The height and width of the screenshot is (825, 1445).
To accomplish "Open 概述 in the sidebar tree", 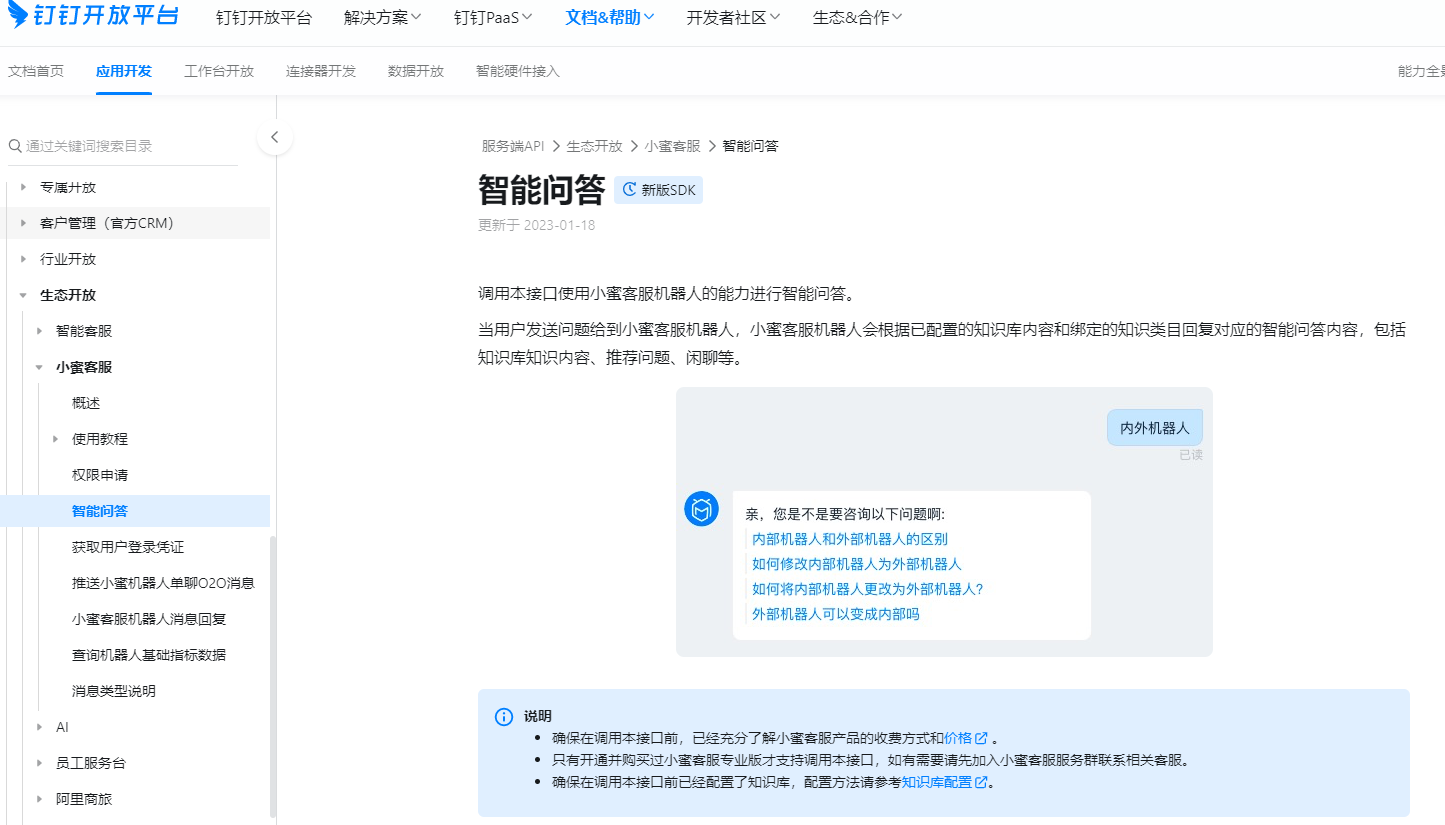I will [x=86, y=403].
